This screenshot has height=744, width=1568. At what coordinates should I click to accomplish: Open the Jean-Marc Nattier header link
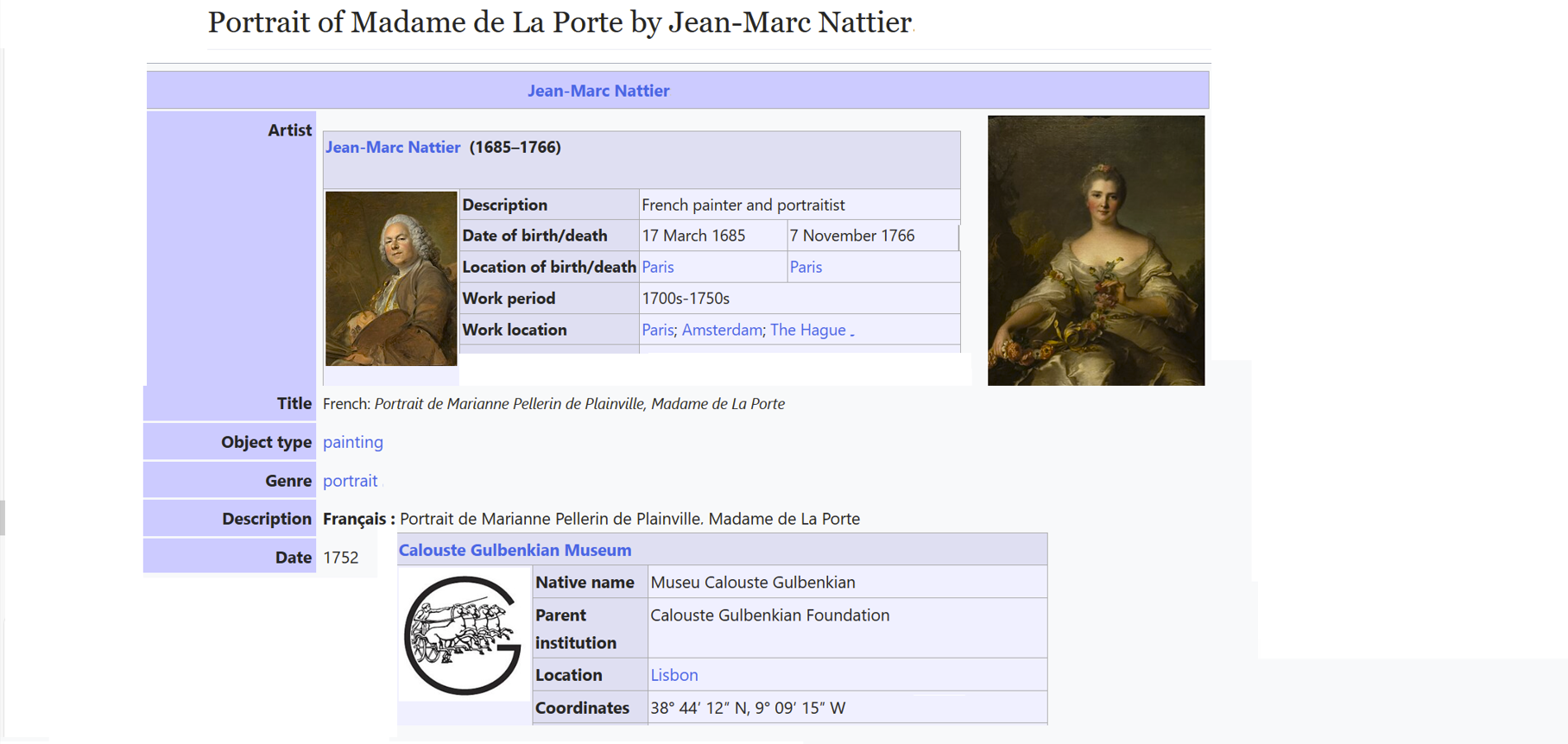[x=598, y=91]
